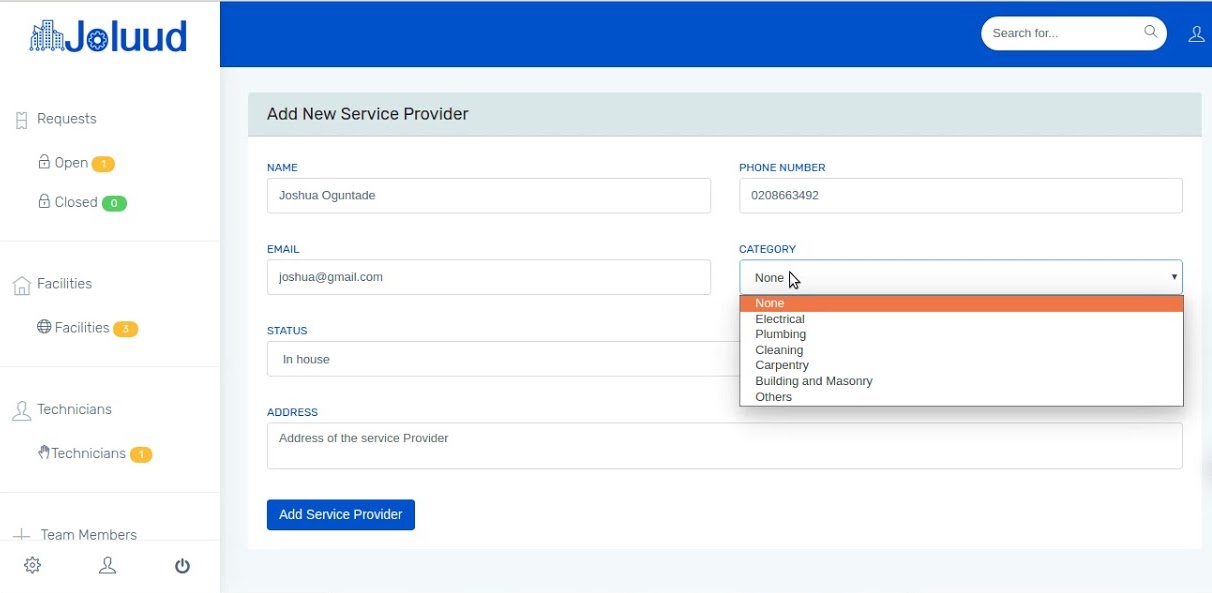
Task: Click the Requests bookmark icon
Action: (x=21, y=120)
